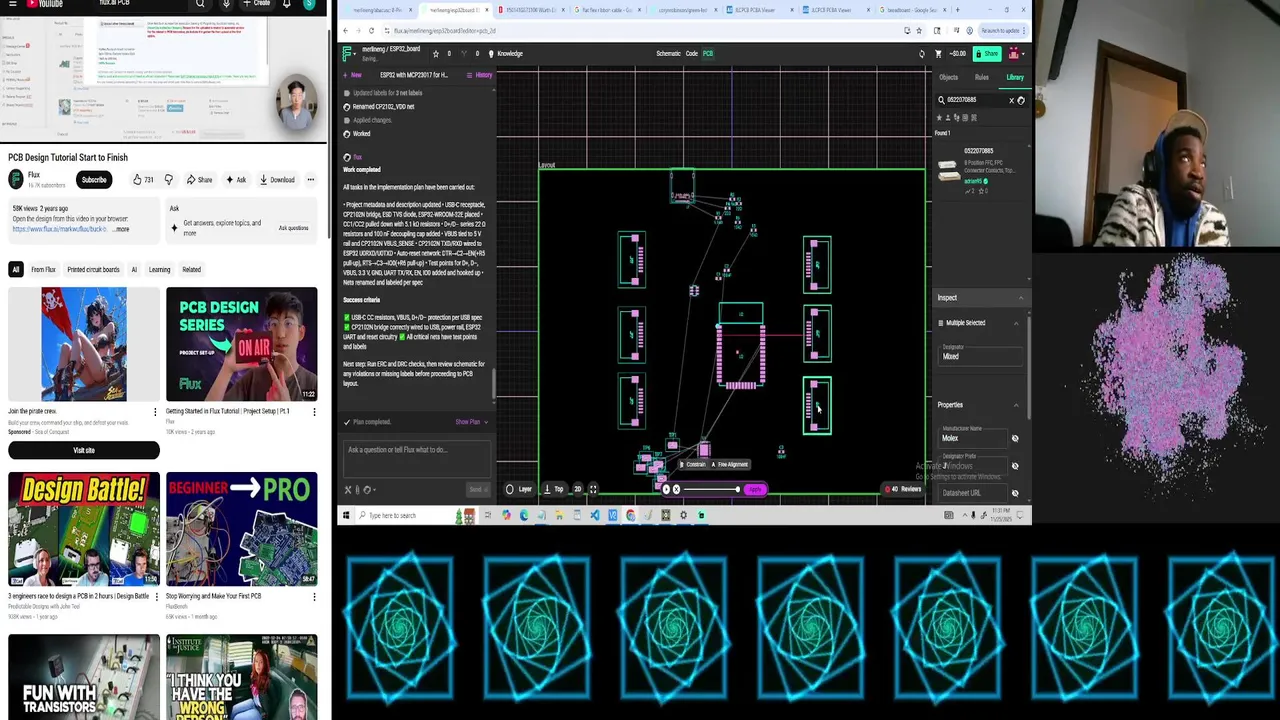Dislike the YouTube video
This screenshot has height=720, width=1280.
pyautogui.click(x=168, y=180)
